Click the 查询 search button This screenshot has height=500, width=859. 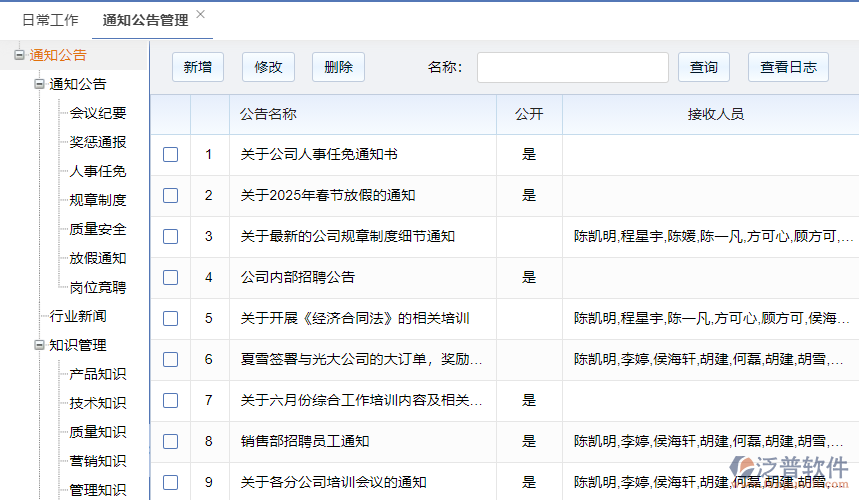[703, 67]
